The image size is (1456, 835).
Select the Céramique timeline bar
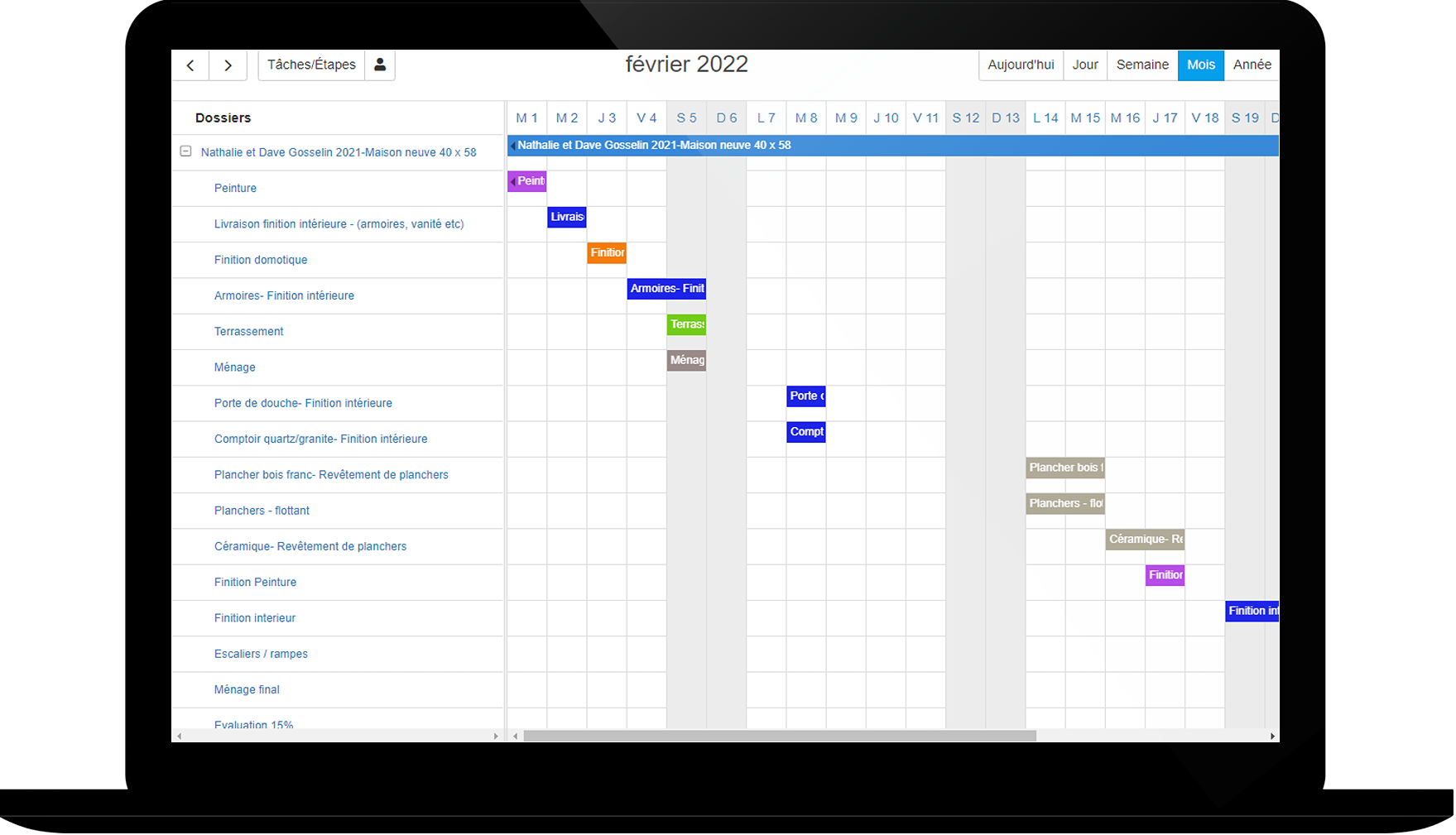[1145, 540]
